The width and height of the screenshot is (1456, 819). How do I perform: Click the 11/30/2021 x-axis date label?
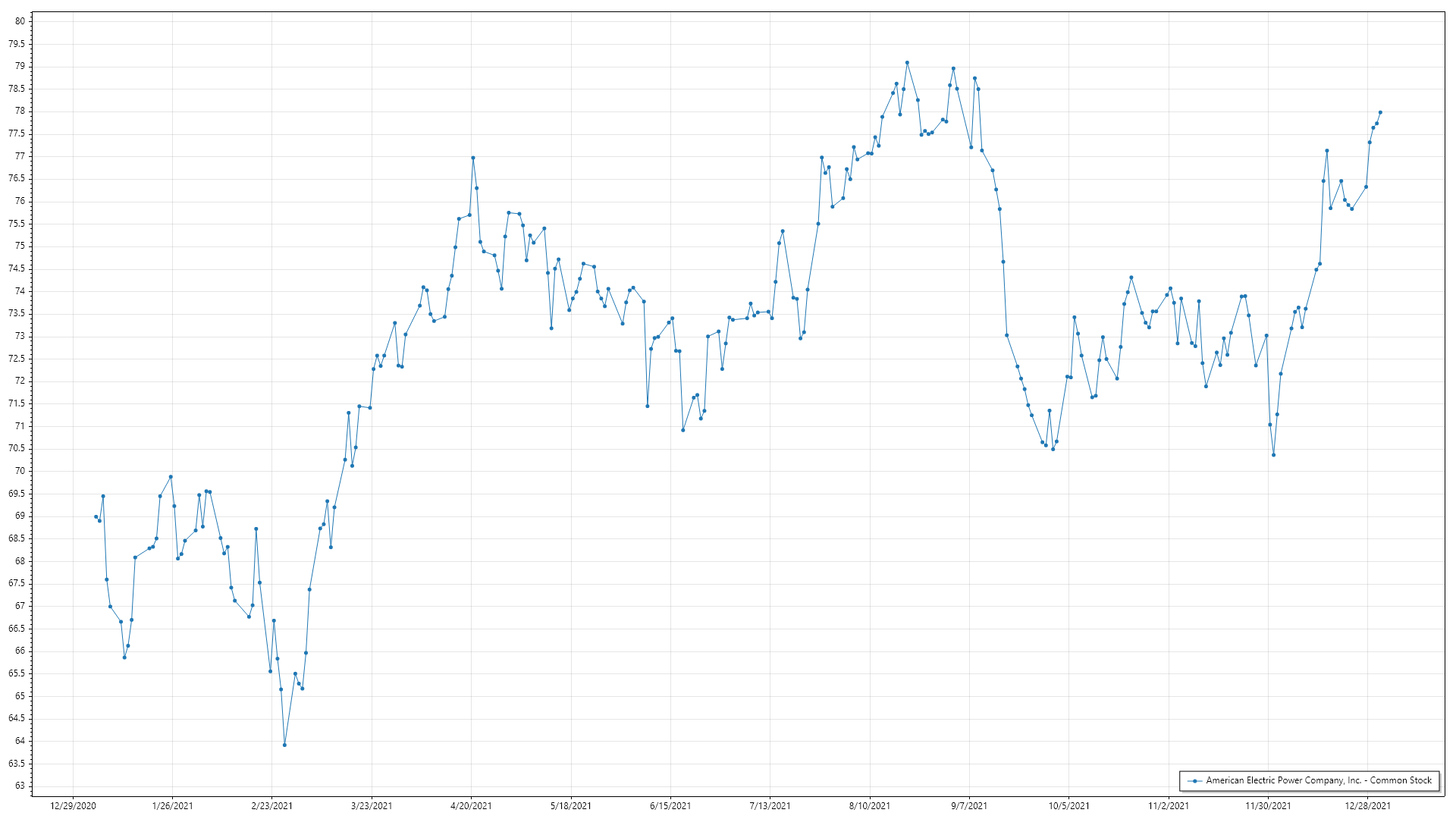click(x=1268, y=806)
